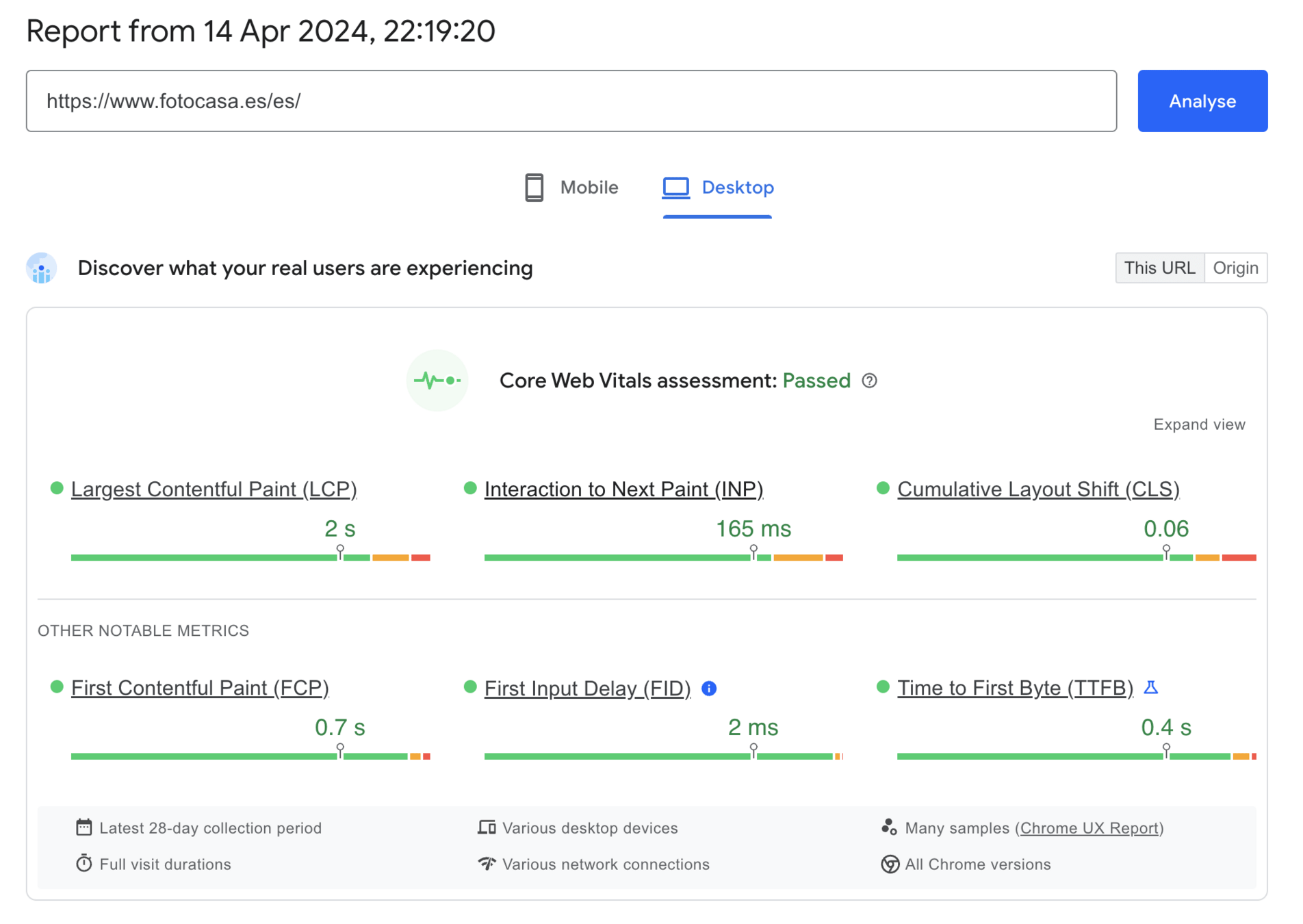Click the green status dot beside CLS
Screen dimensions: 1303x924
tap(883, 488)
